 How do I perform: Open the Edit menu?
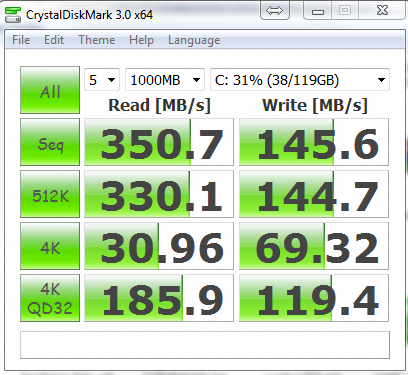point(54,40)
